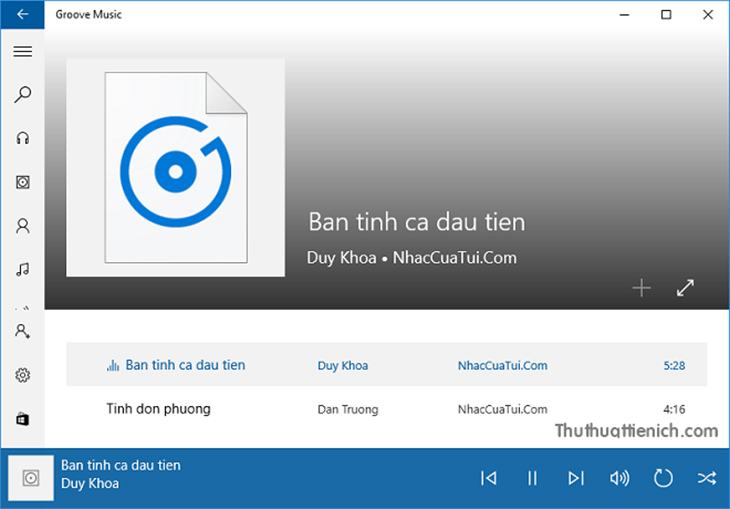Image resolution: width=730 pixels, height=509 pixels.
Task: Skip to previous track
Action: (x=488, y=478)
